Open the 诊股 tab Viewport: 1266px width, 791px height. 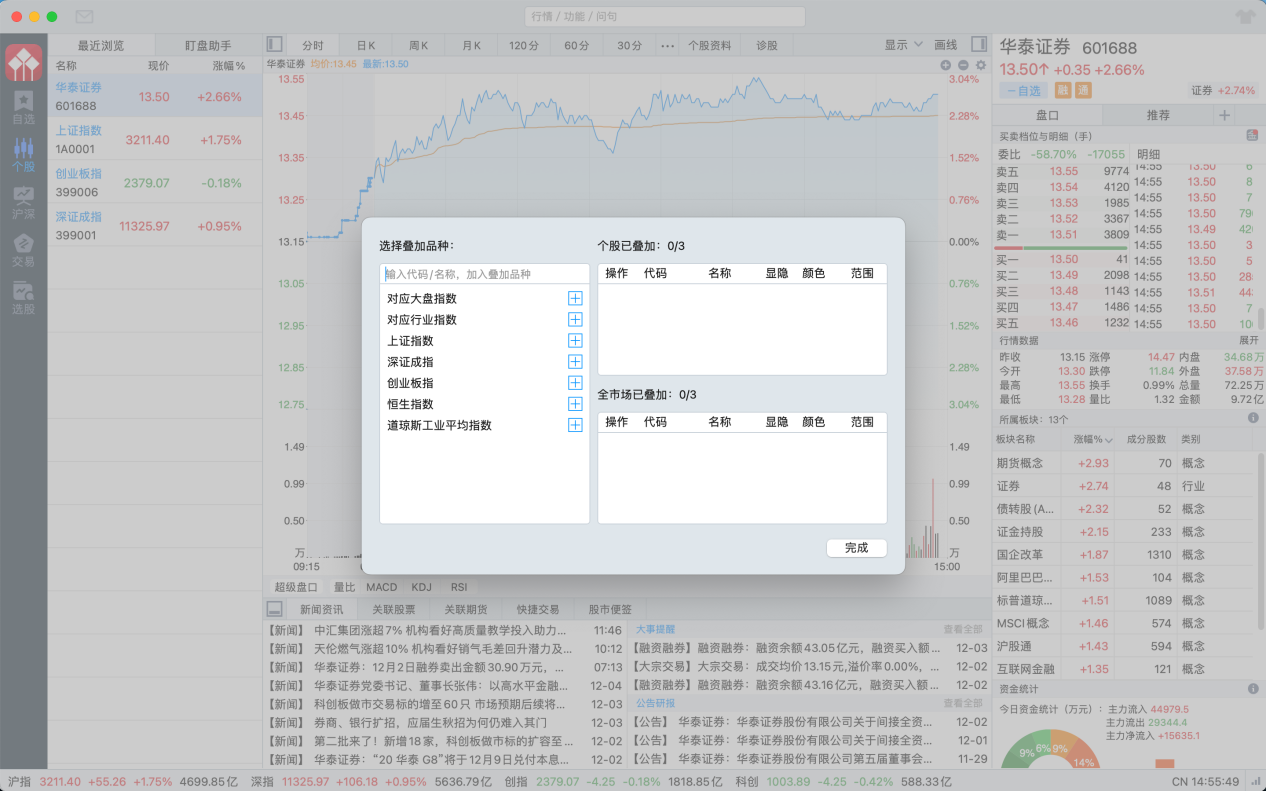point(766,45)
